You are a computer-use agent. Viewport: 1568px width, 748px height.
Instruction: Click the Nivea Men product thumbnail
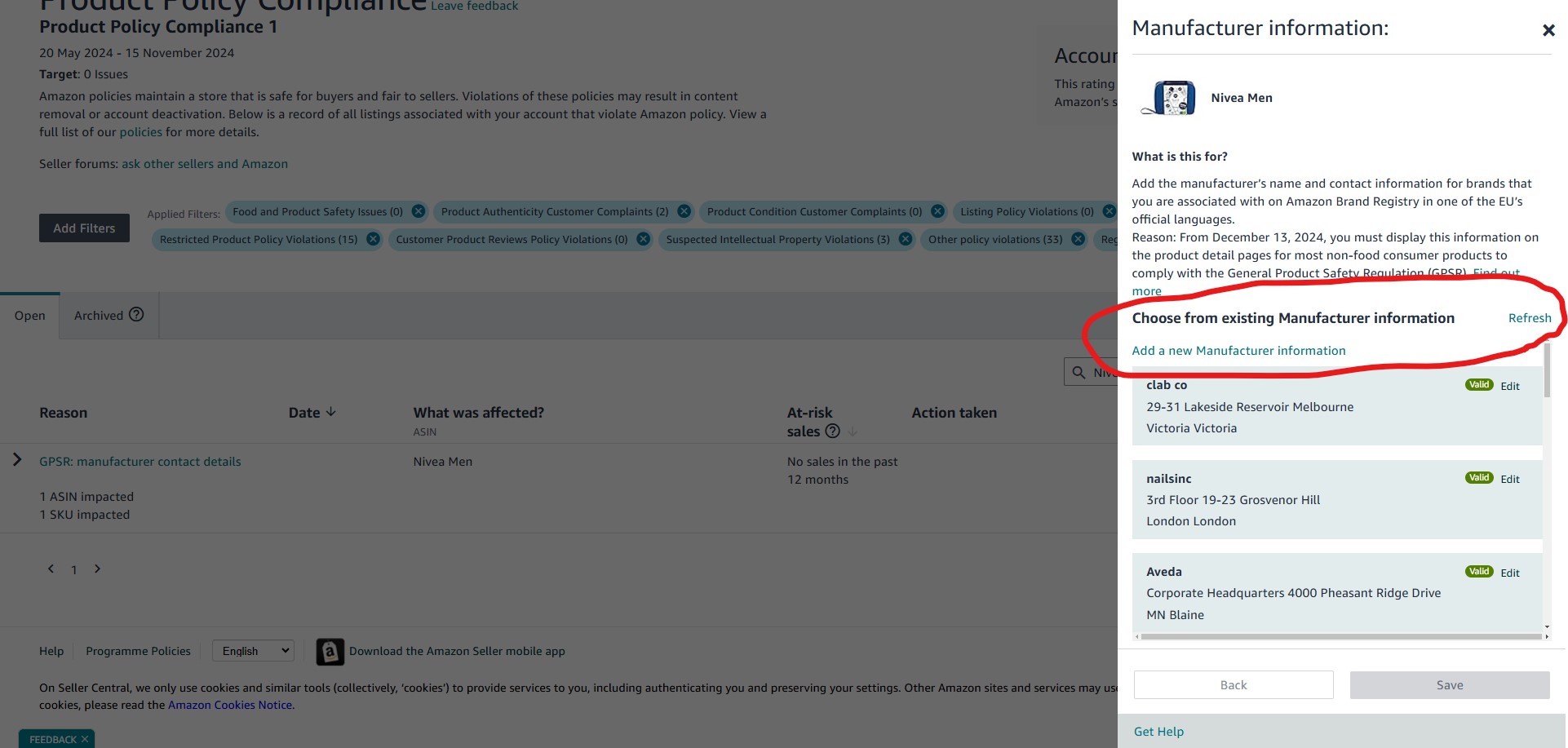1168,98
